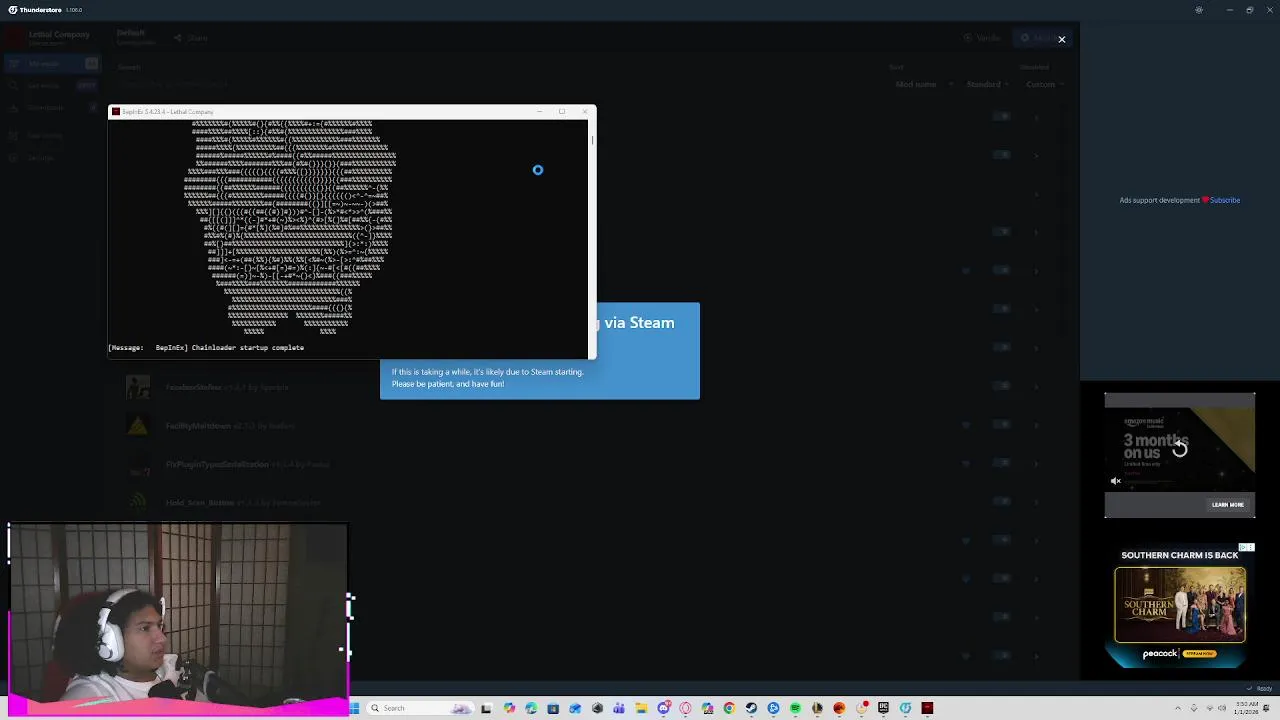Open Microsoft Teams from the taskbar
Image resolution: width=1280 pixels, height=720 pixels.
619,708
